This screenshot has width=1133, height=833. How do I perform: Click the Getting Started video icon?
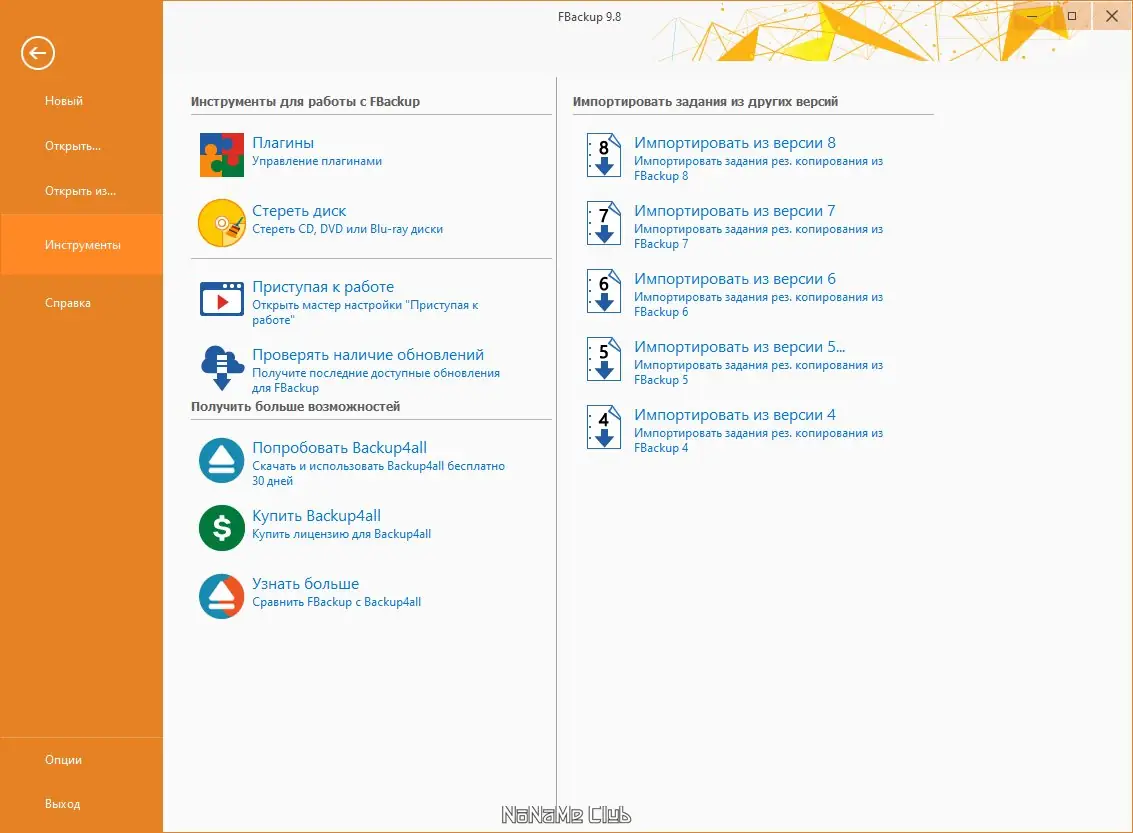click(222, 299)
